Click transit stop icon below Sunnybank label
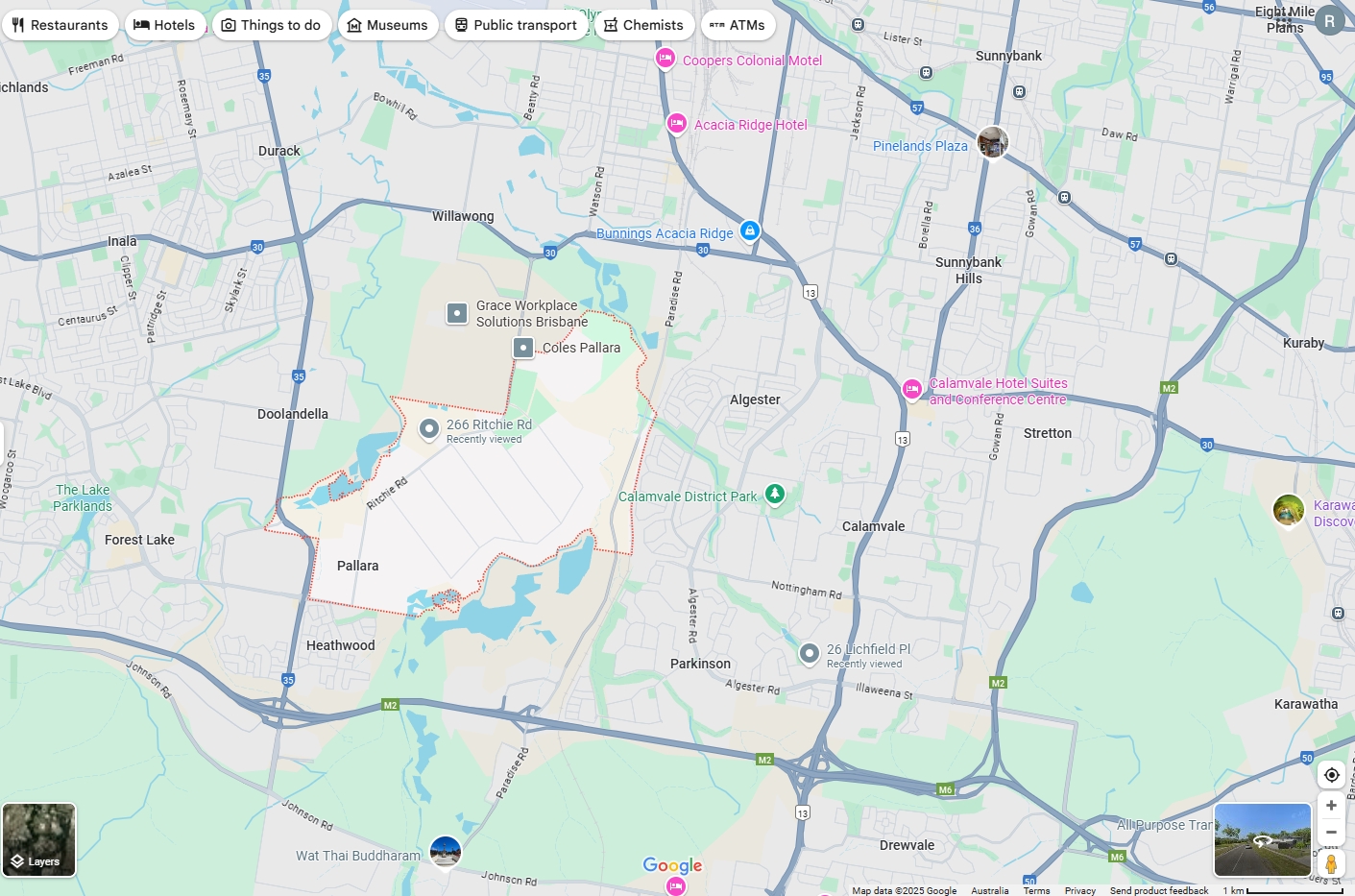 click(x=1020, y=92)
